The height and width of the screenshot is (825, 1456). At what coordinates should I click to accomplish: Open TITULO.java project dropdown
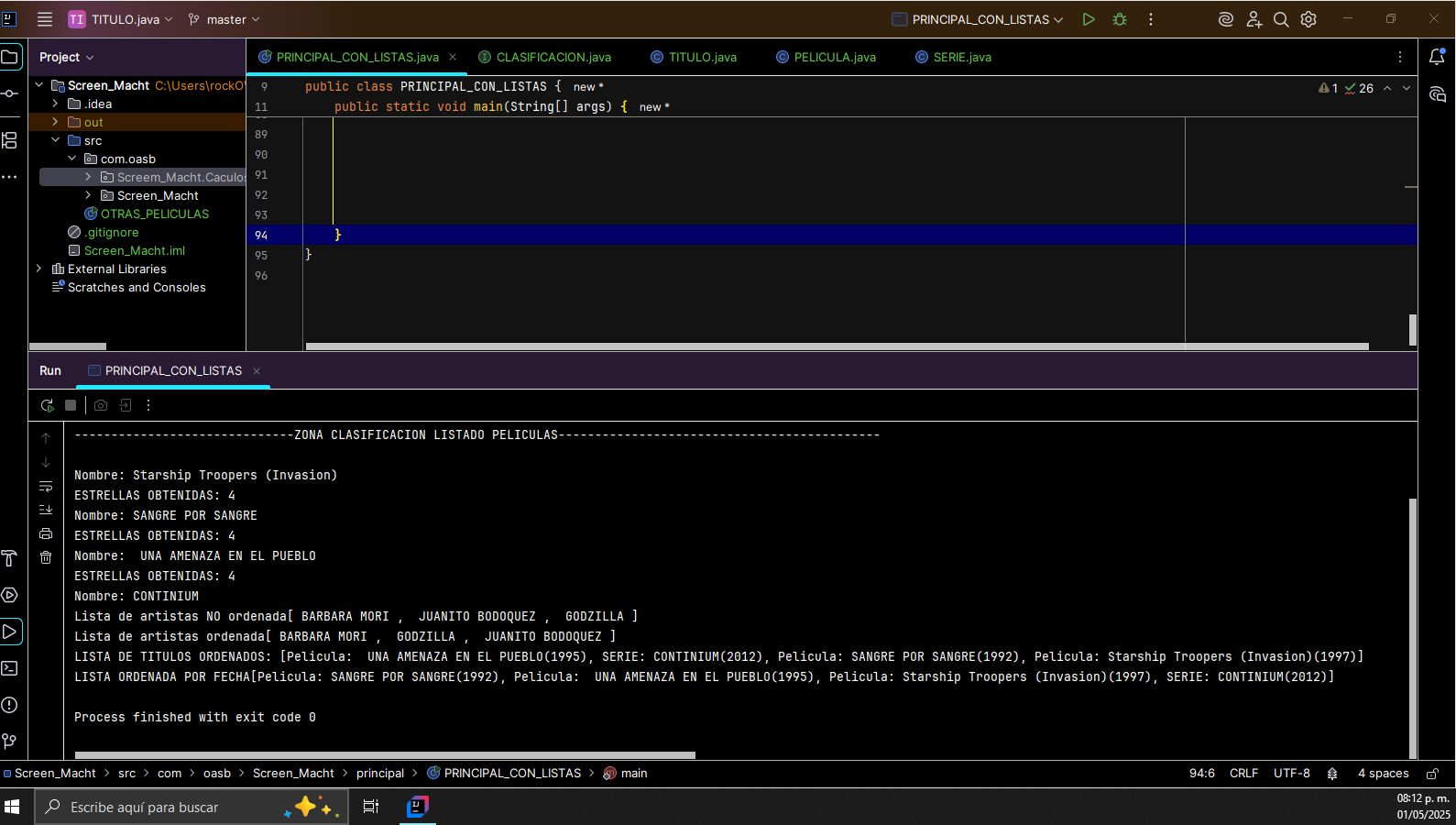pyautogui.click(x=120, y=19)
